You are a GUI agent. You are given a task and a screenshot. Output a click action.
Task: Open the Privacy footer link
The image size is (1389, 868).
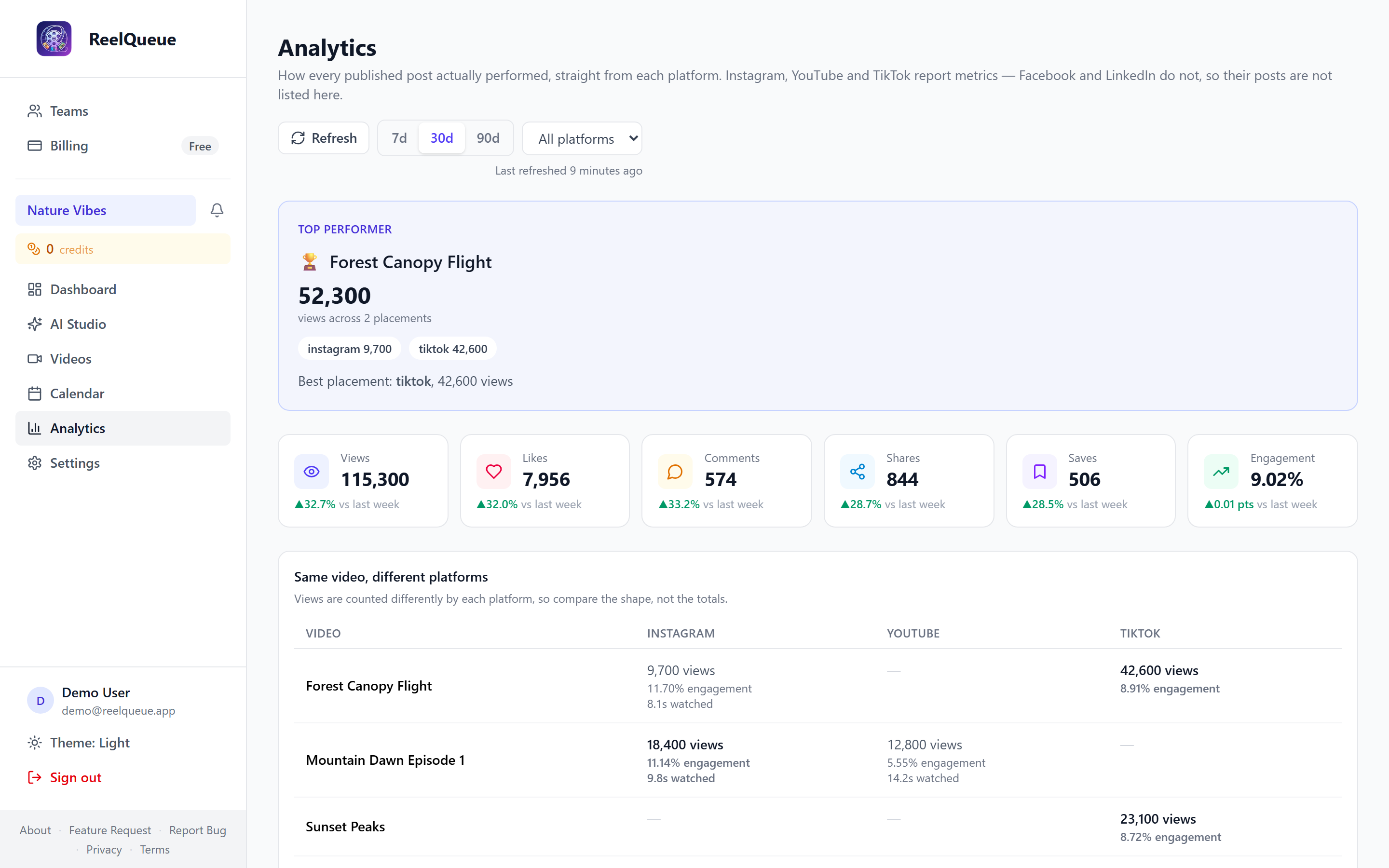[x=104, y=849]
